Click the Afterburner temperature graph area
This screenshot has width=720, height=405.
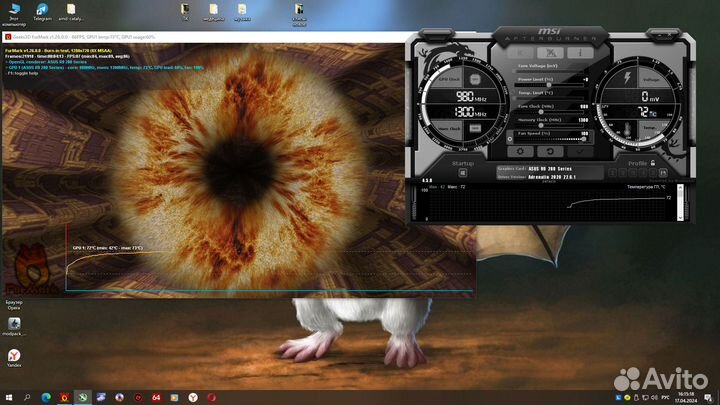pyautogui.click(x=546, y=205)
